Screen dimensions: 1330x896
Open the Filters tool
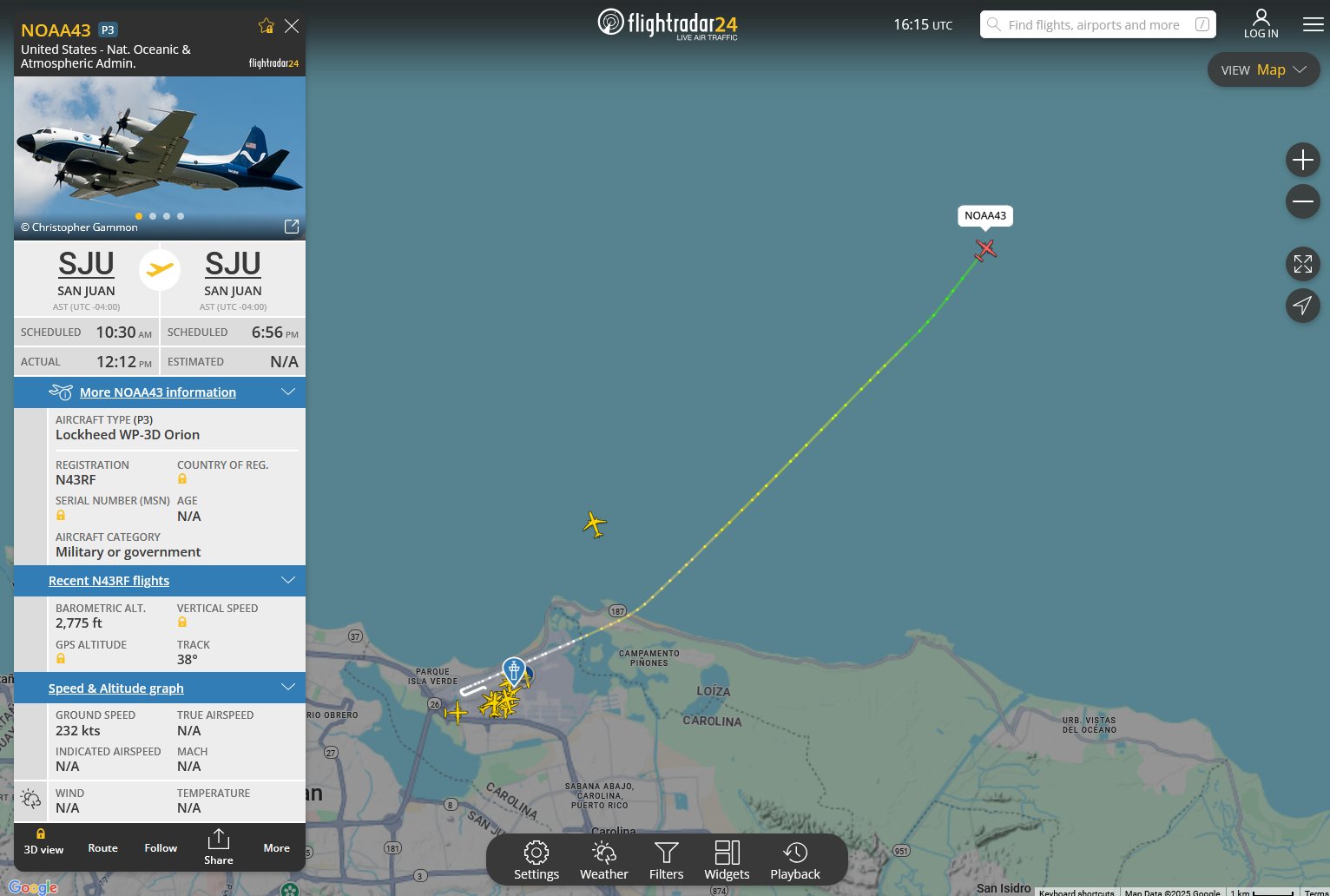pyautogui.click(x=667, y=860)
